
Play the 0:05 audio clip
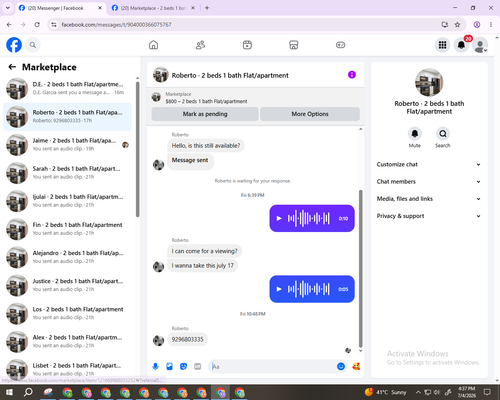(x=279, y=289)
